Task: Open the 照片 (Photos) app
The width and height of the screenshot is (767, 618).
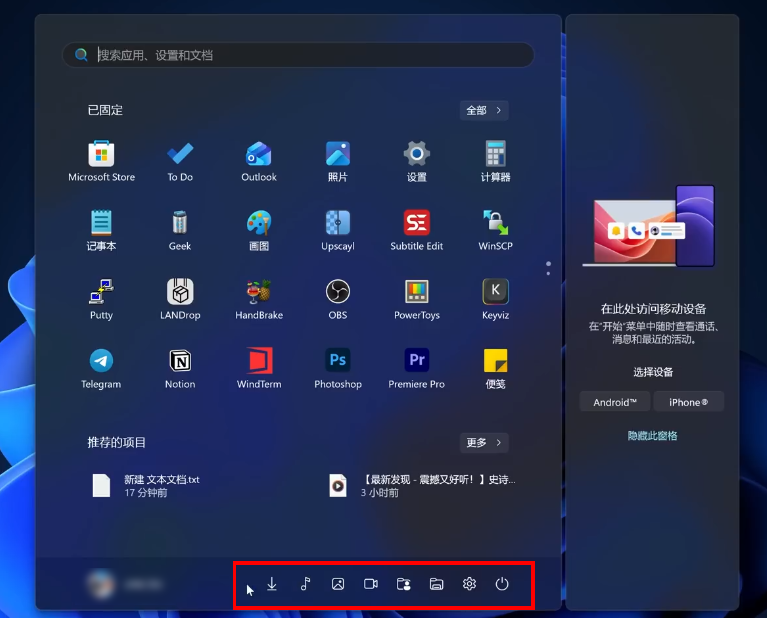Action: coord(338,161)
